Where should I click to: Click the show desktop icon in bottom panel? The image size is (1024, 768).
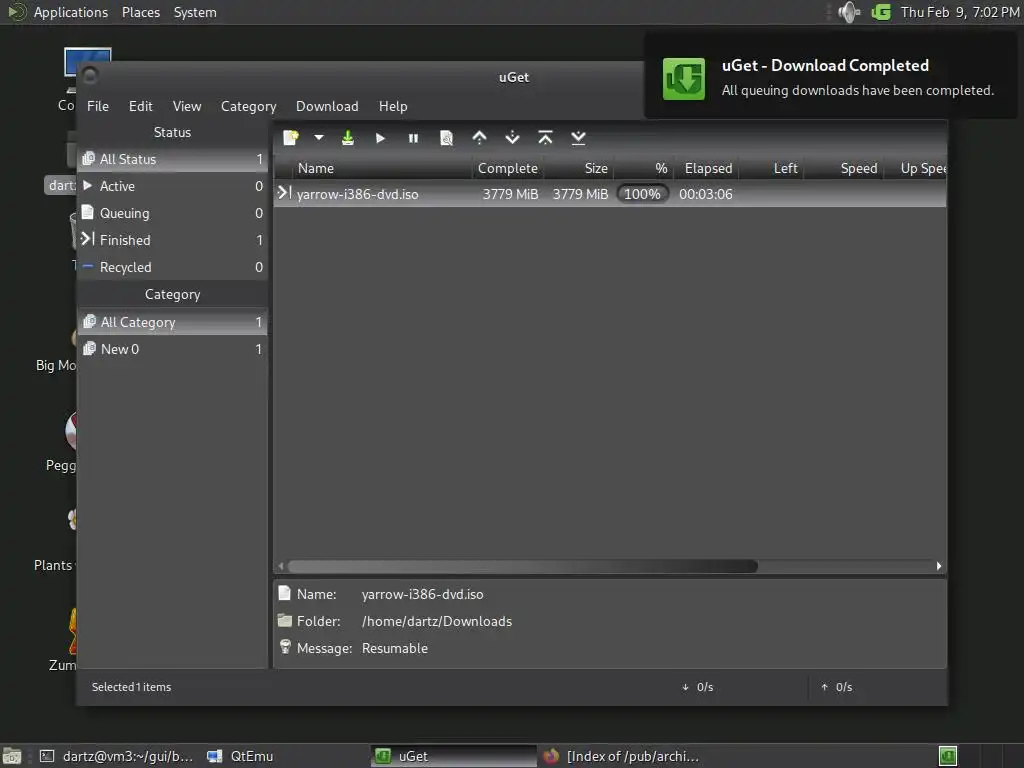click(x=12, y=756)
